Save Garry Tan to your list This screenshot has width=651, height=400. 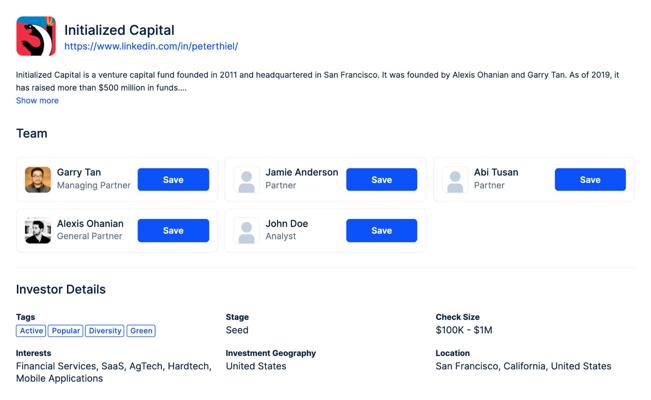point(174,179)
